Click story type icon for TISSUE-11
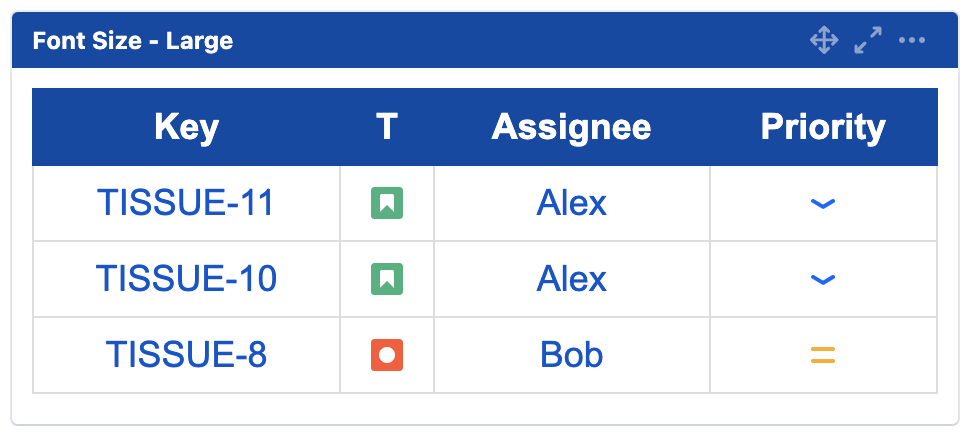This screenshot has height=436, width=970. point(387,204)
